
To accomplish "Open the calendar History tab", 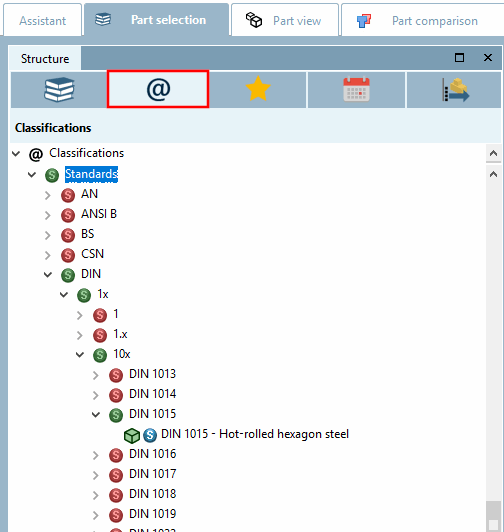I will [356, 90].
